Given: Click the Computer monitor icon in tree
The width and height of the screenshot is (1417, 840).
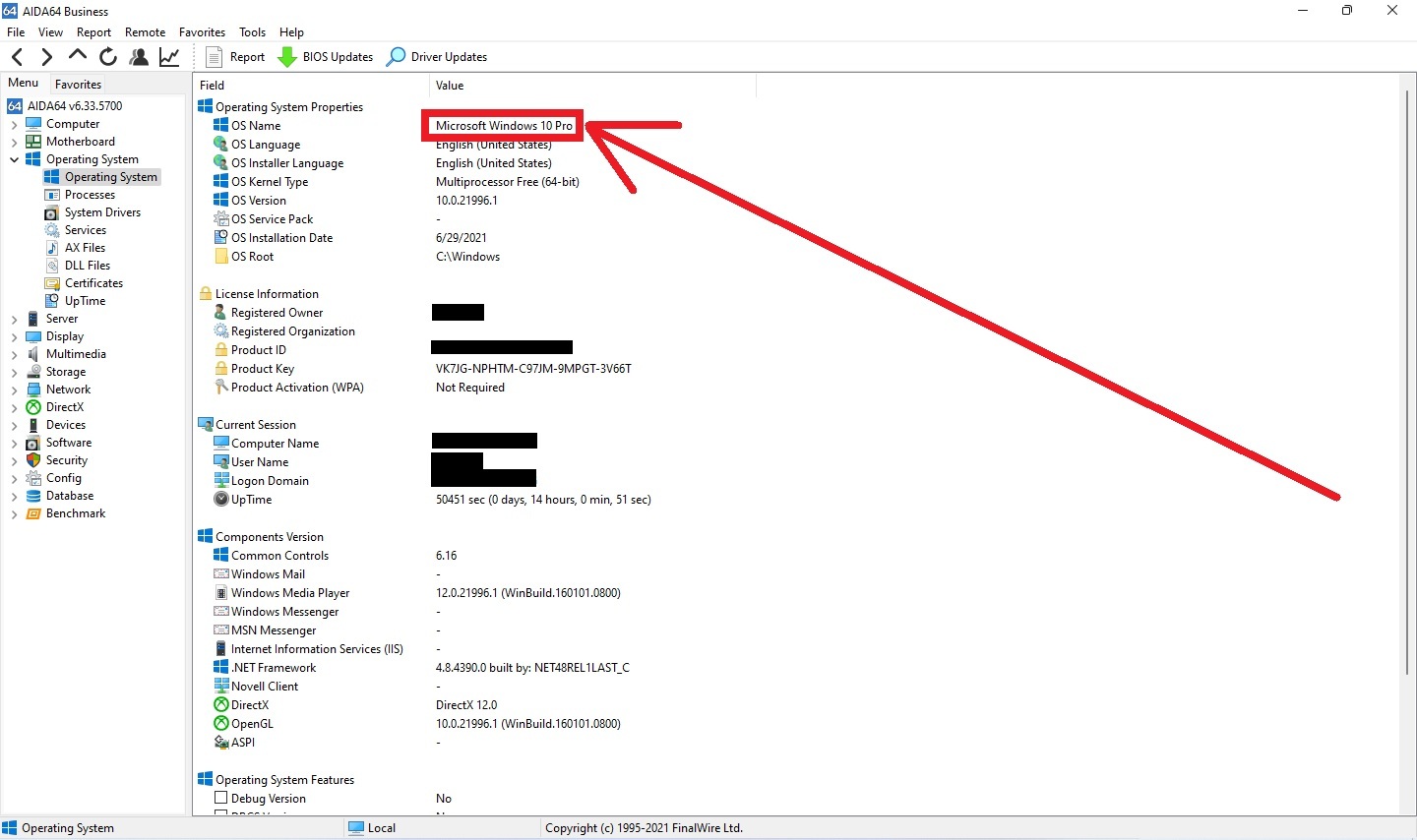Looking at the screenshot, I should (33, 124).
